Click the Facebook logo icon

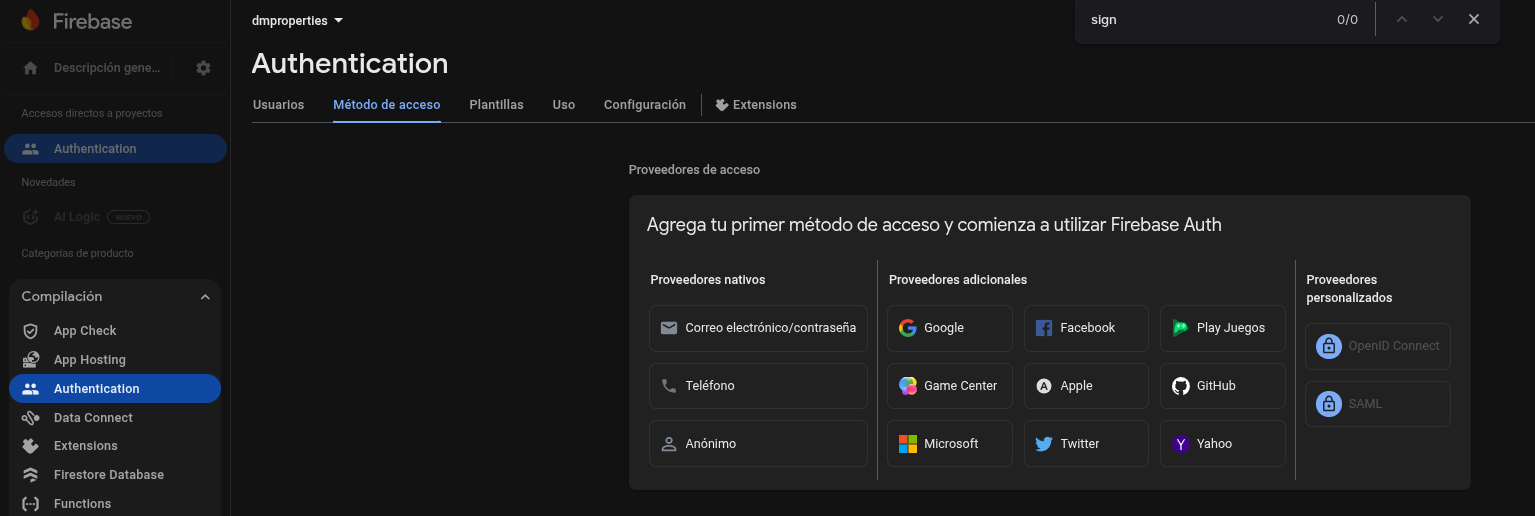[1044, 328]
